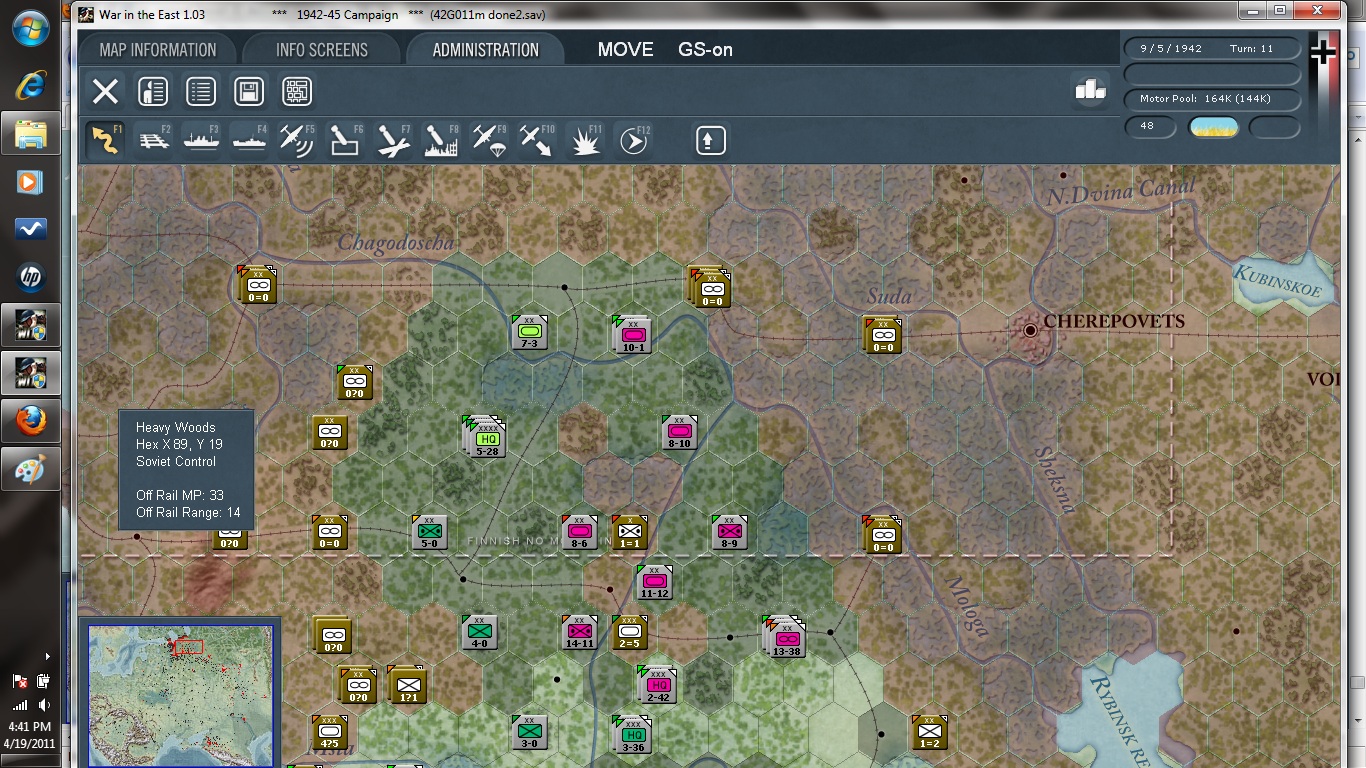Open Firefox from the taskbar
Image resolution: width=1366 pixels, height=768 pixels.
point(31,422)
